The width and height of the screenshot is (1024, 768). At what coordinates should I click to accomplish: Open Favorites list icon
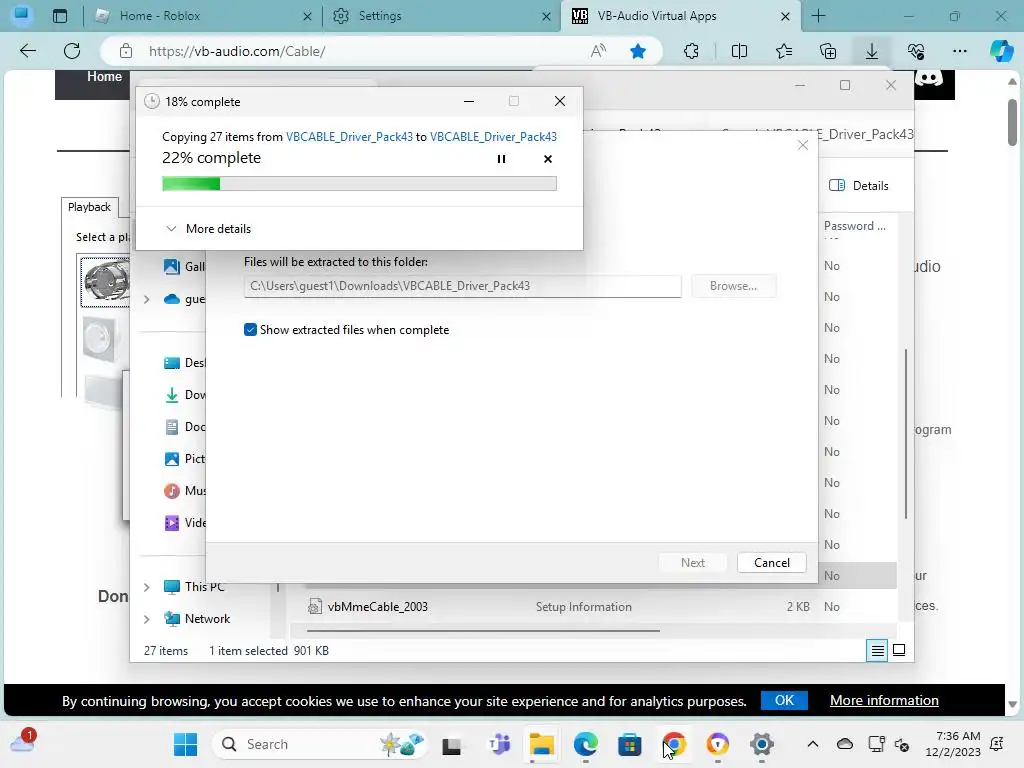coord(784,51)
